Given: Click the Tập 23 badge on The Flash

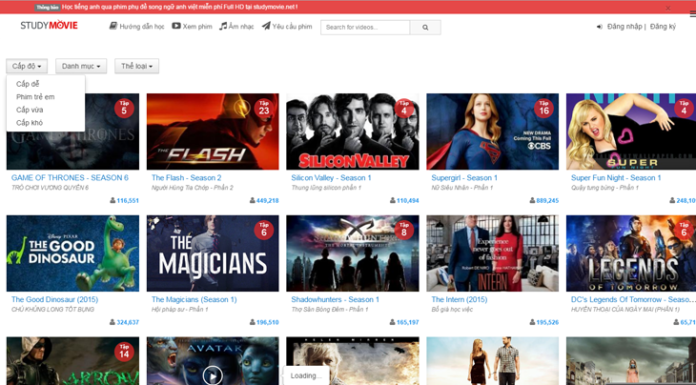Looking at the screenshot, I should pyautogui.click(x=264, y=108).
